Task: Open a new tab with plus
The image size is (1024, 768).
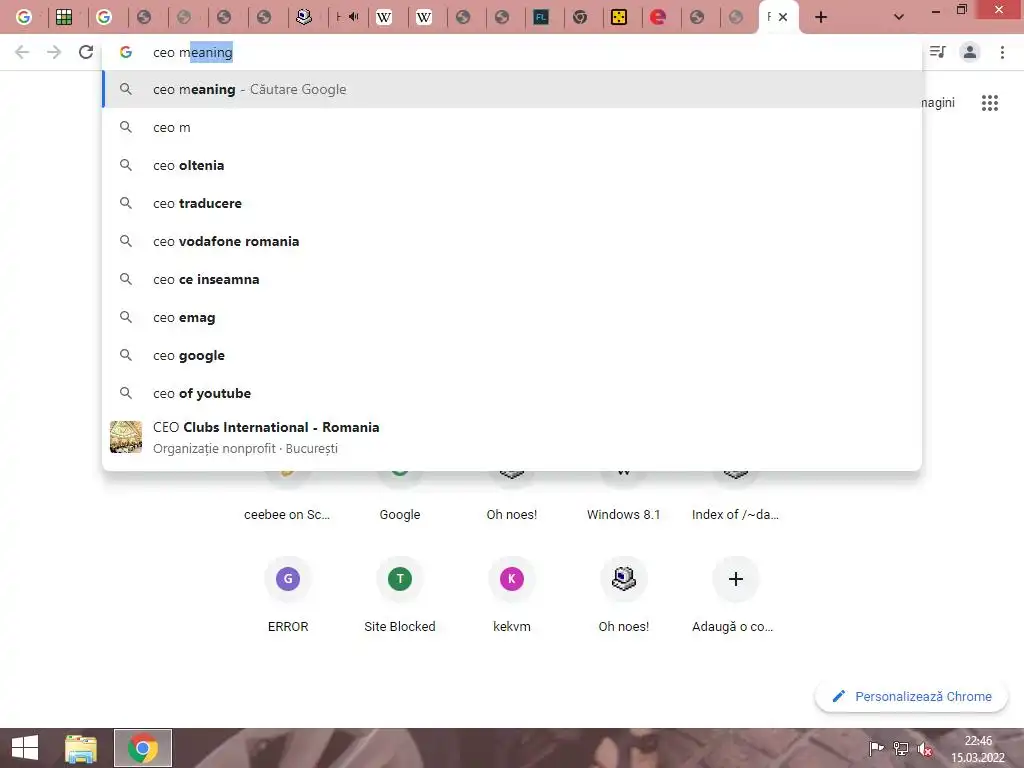Action: (821, 17)
